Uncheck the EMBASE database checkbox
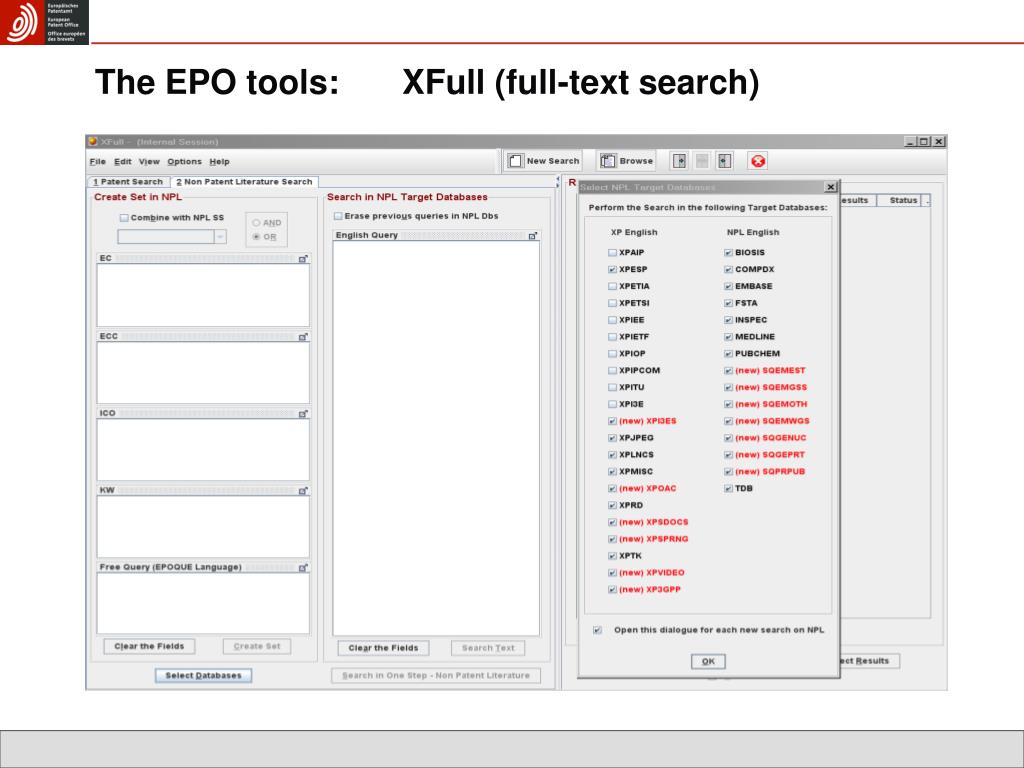This screenshot has width=1024, height=768. [x=728, y=287]
